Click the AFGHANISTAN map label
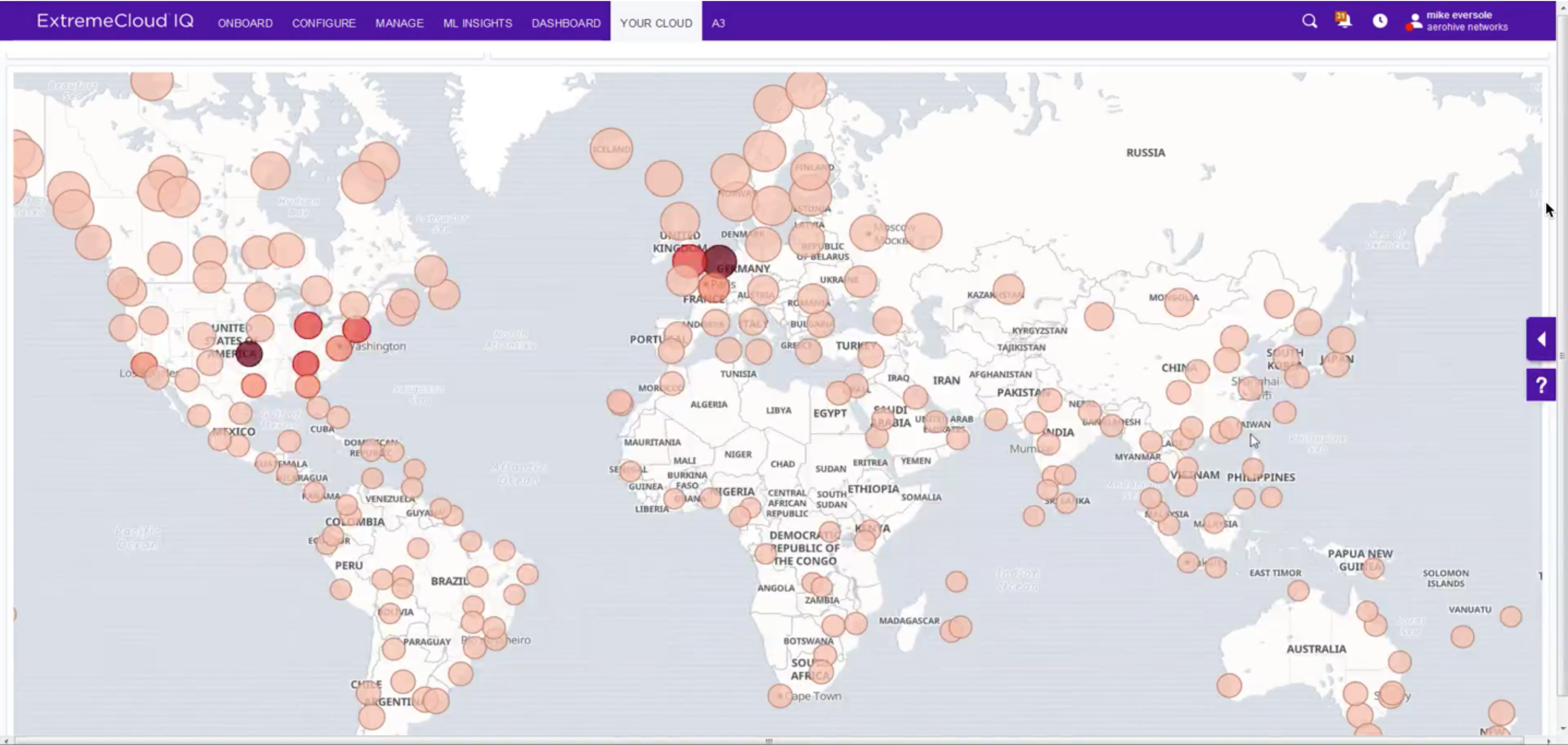The height and width of the screenshot is (745, 1568). (1000, 374)
